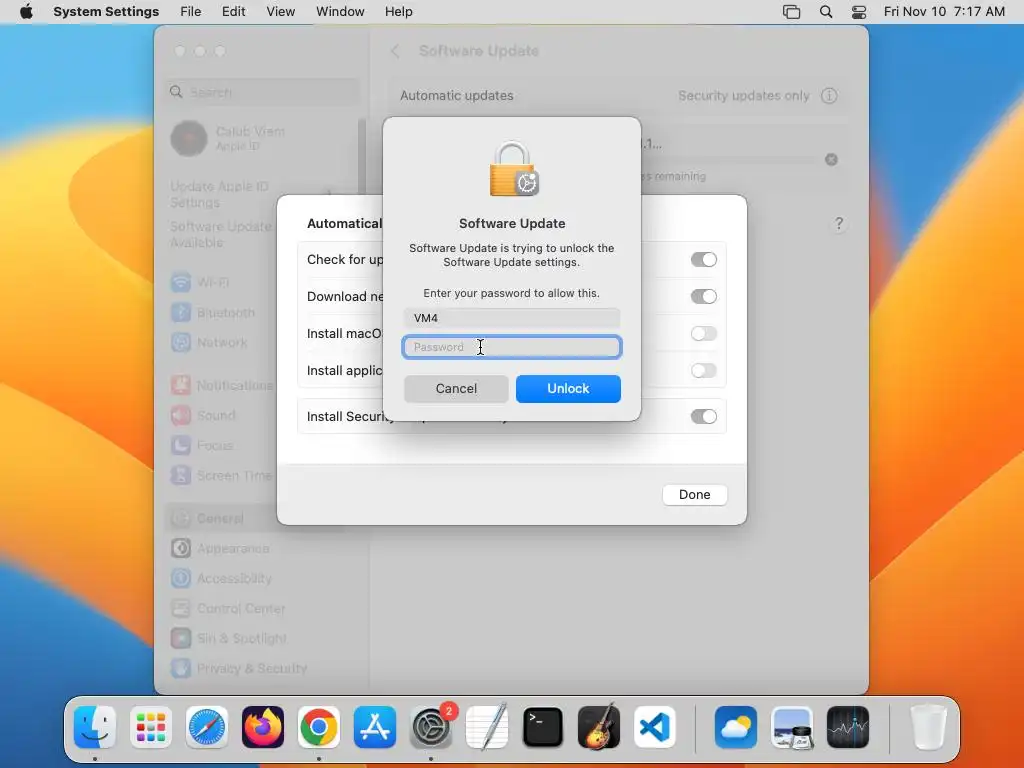This screenshot has width=1024, height=768.
Task: Enable Install macOS updates switch
Action: [703, 334]
